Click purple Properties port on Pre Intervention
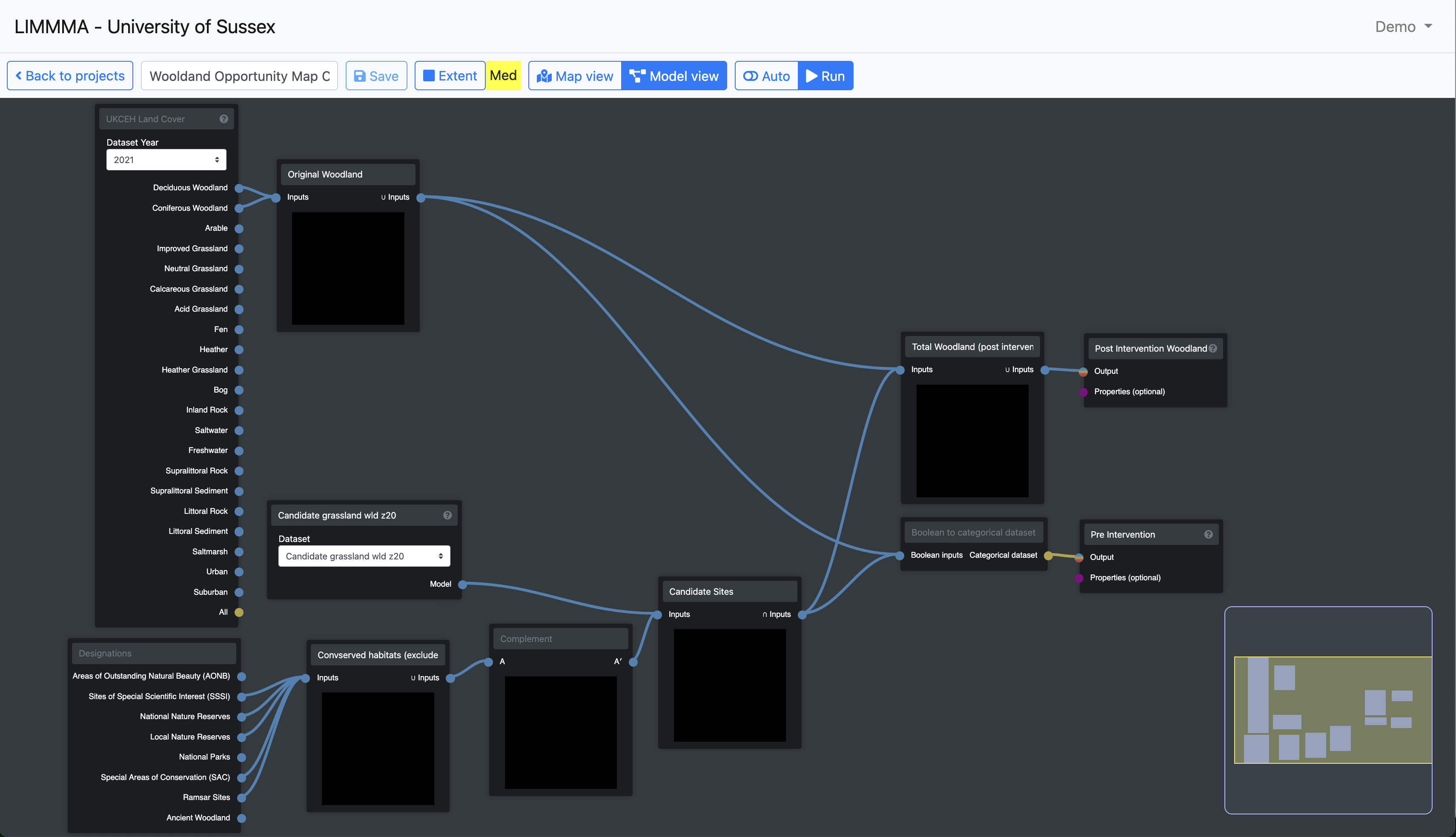Screen dimensions: 1456x837 coord(1079,578)
